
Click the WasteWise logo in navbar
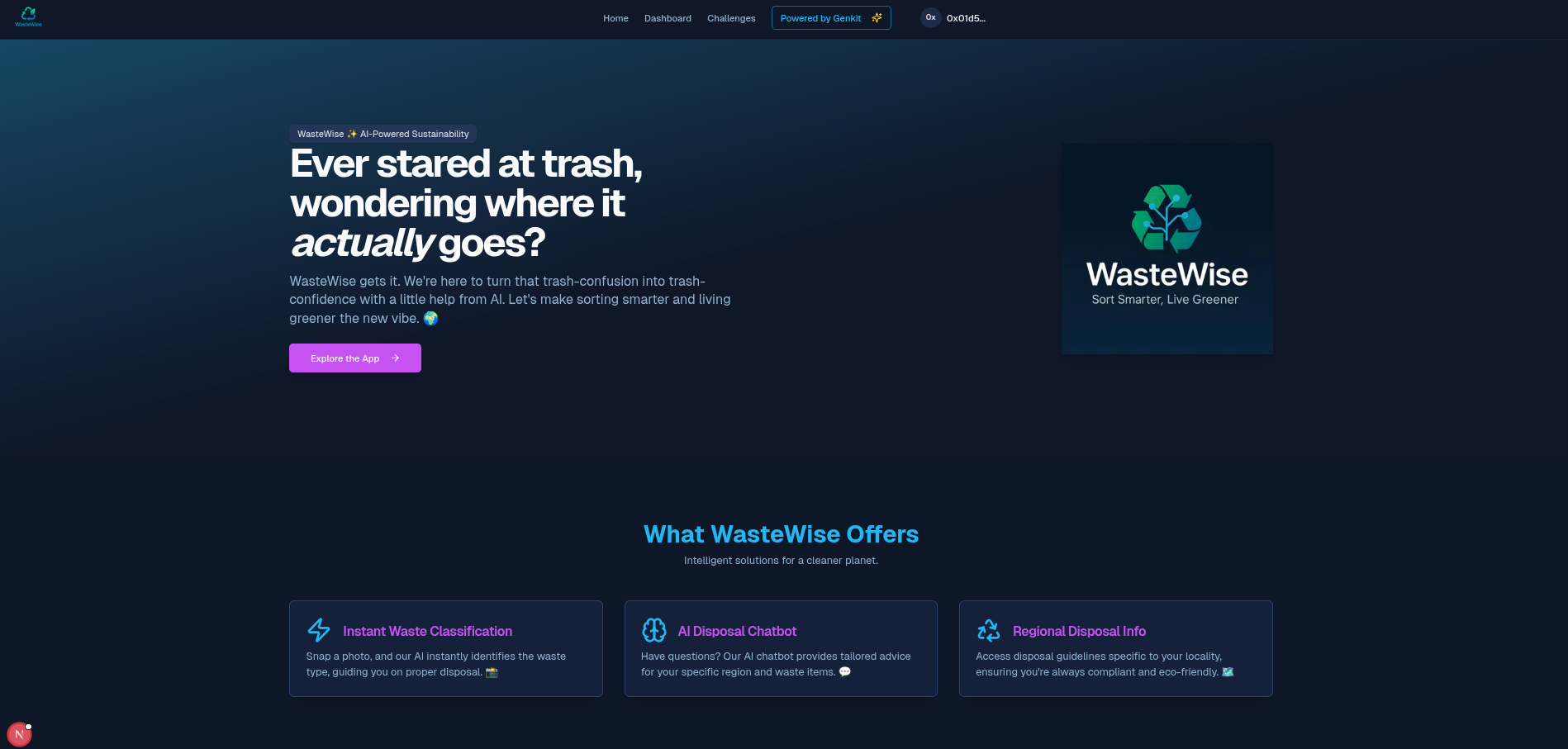(28, 17)
